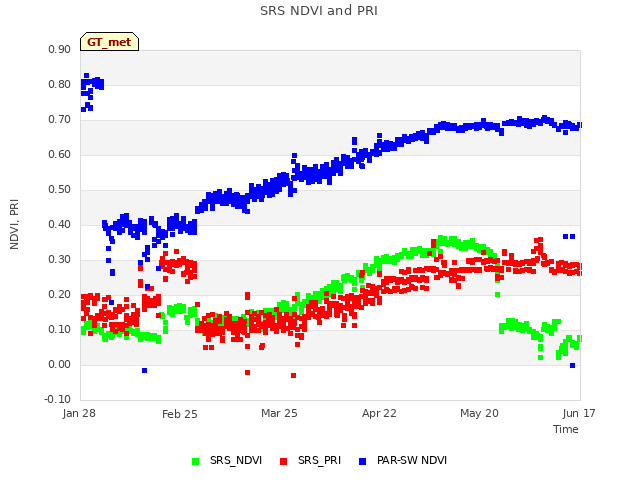Click the Jun 17 x-axis label
Image resolution: width=640 pixels, height=480 pixels.
tap(579, 413)
